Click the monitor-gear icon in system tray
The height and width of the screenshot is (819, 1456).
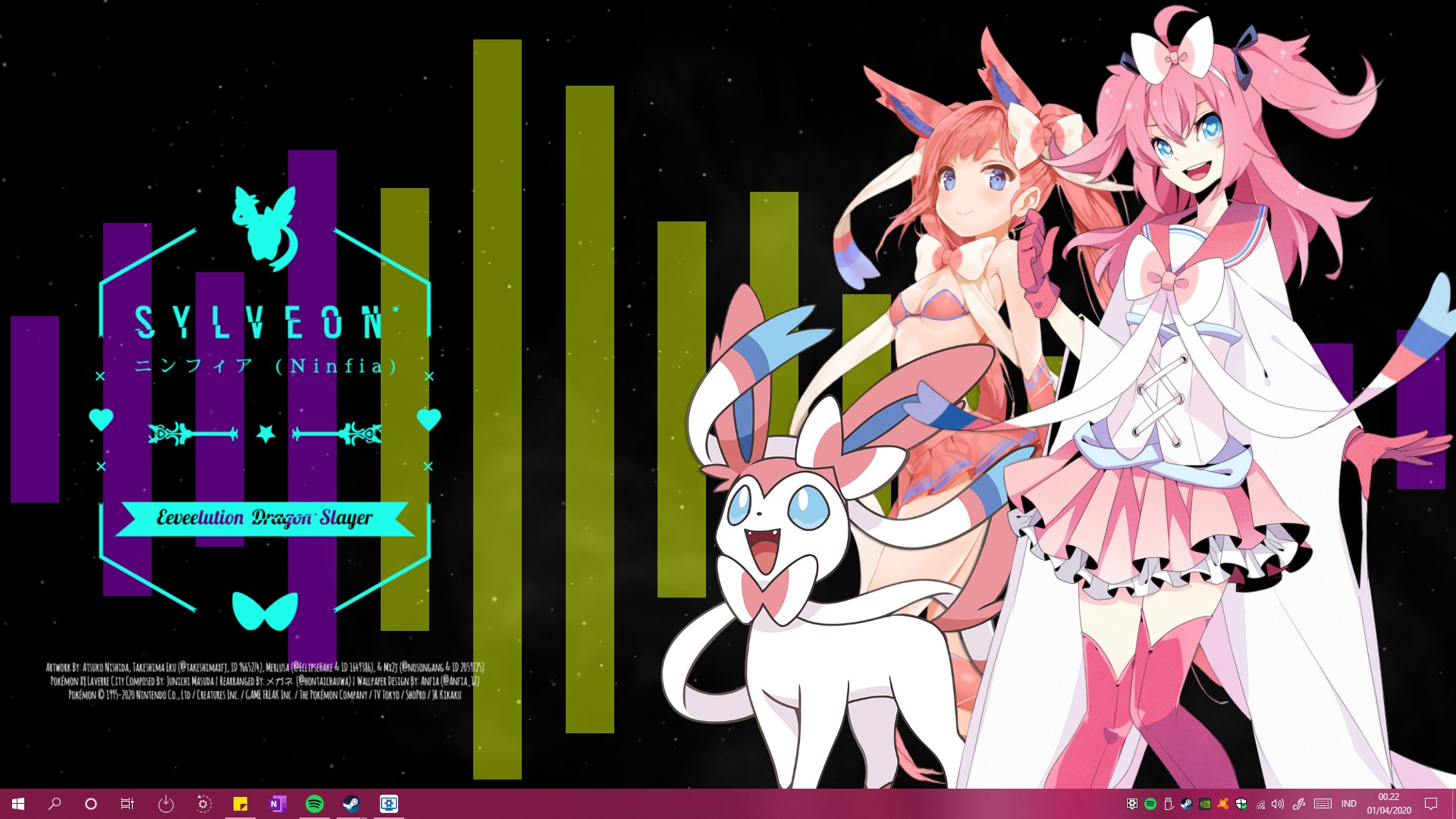point(1132,804)
